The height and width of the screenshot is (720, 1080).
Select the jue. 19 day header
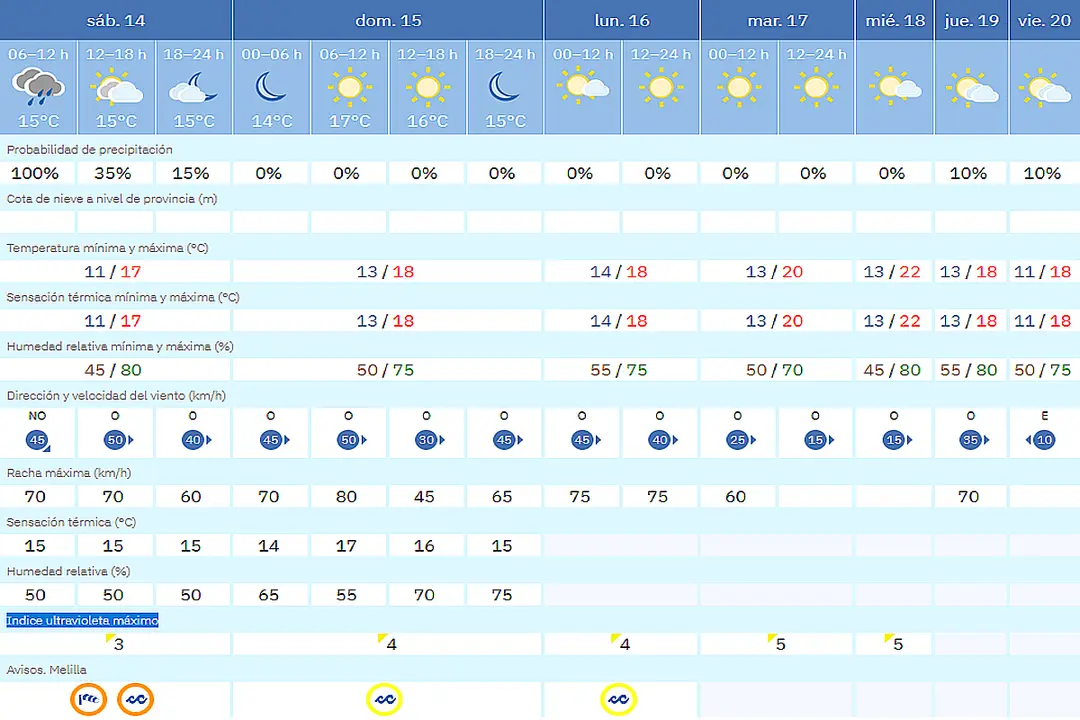coord(971,20)
